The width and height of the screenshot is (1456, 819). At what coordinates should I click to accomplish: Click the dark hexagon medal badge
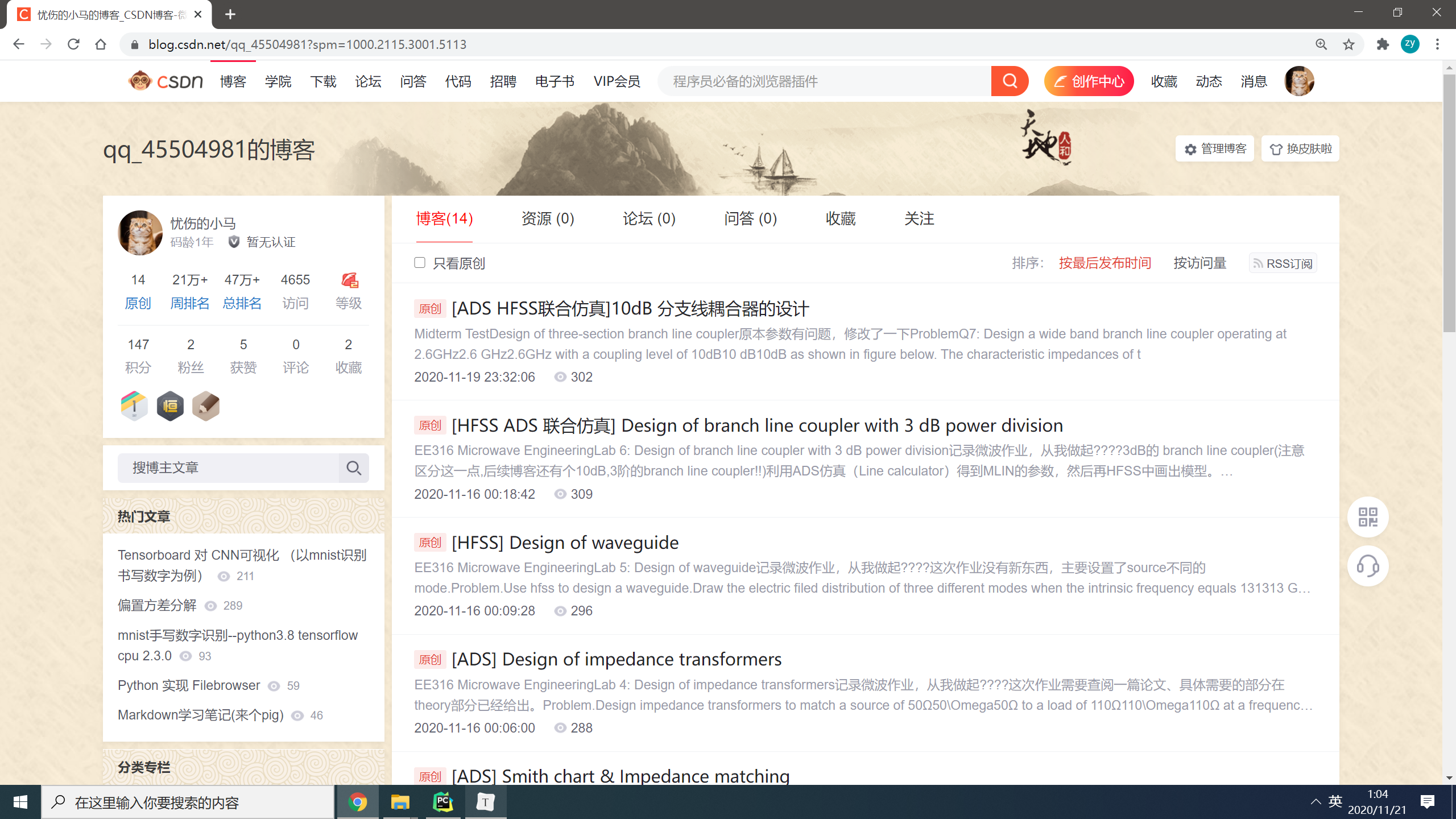170,406
